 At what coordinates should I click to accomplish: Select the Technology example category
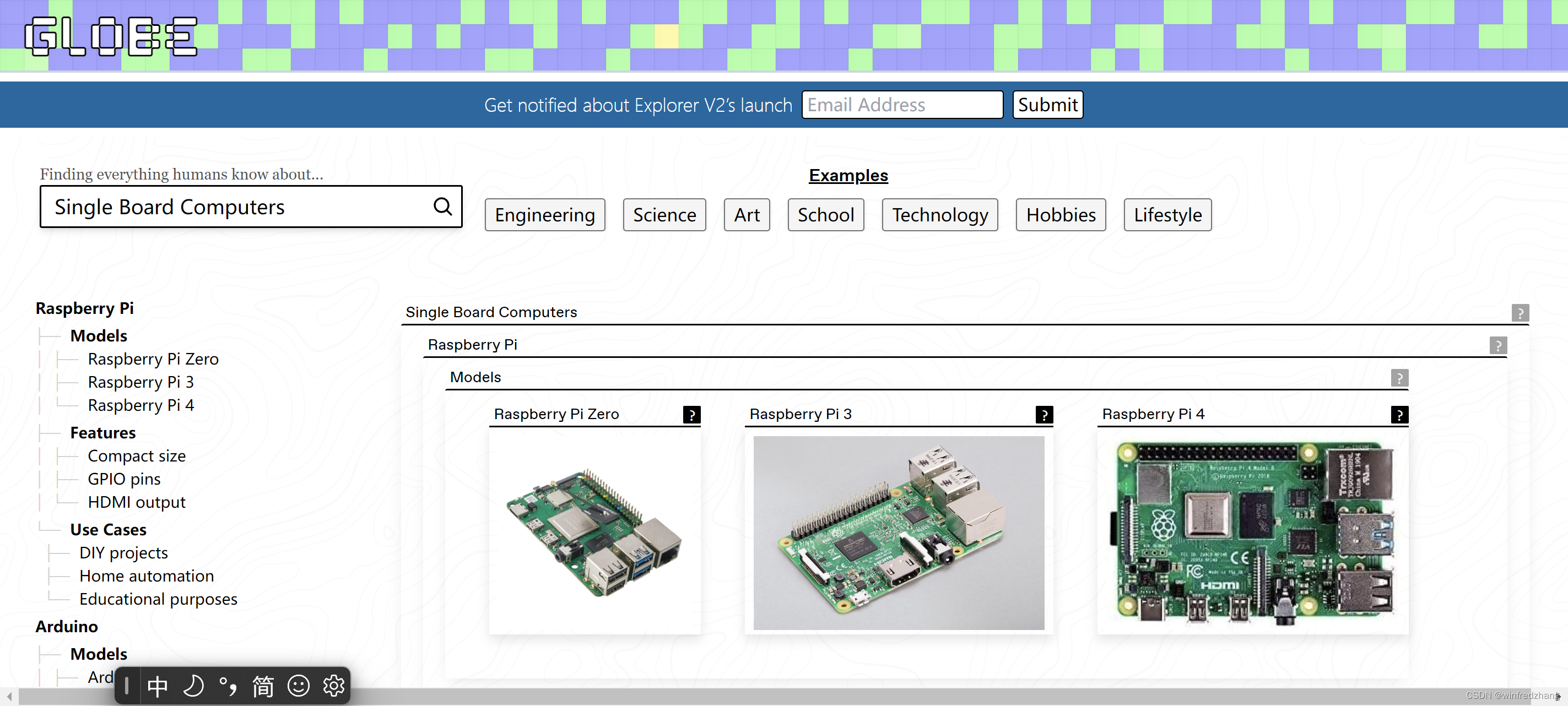click(x=939, y=215)
